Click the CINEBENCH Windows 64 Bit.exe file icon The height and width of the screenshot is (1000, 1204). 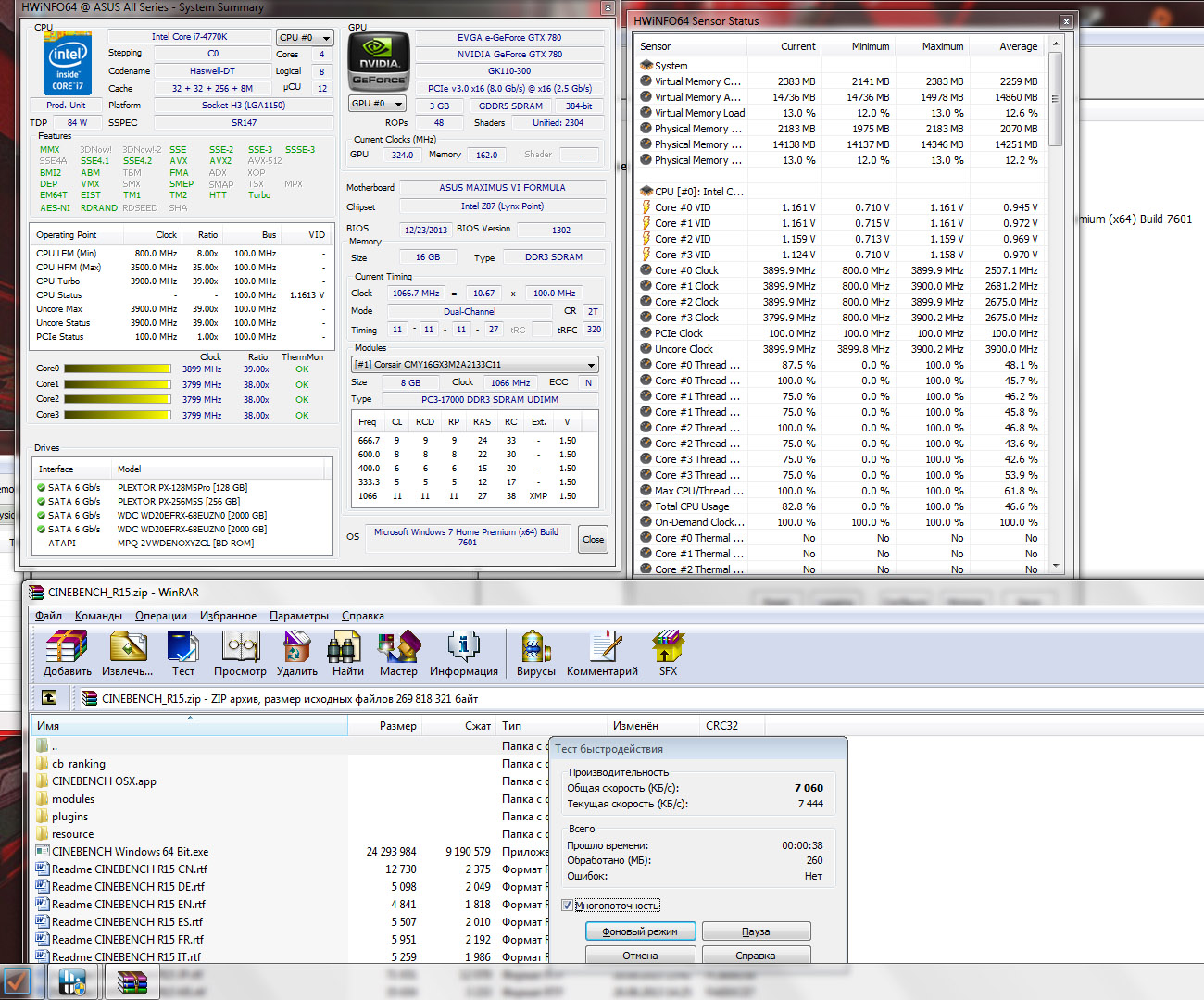[43, 852]
